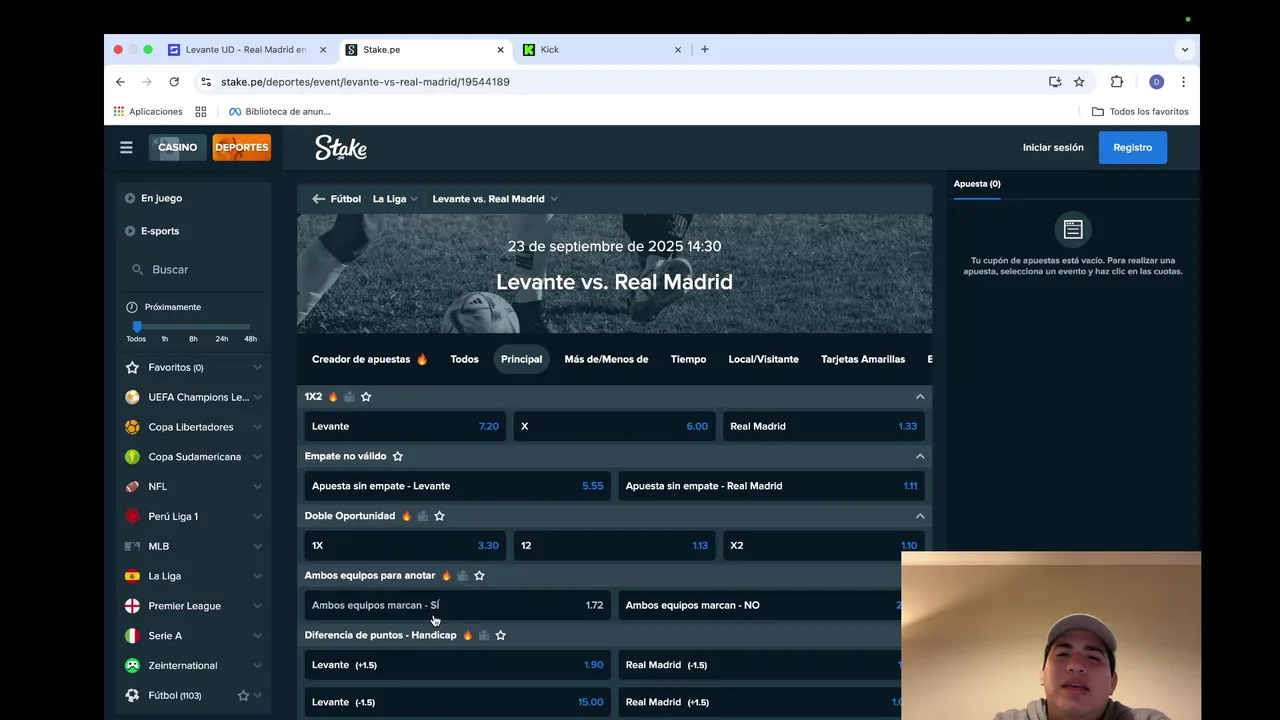Click the Chrome address bar URL

click(365, 82)
